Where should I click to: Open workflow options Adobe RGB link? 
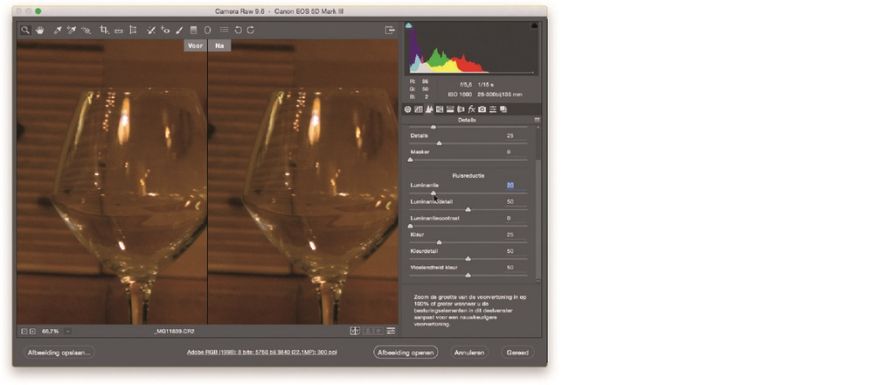(261, 353)
